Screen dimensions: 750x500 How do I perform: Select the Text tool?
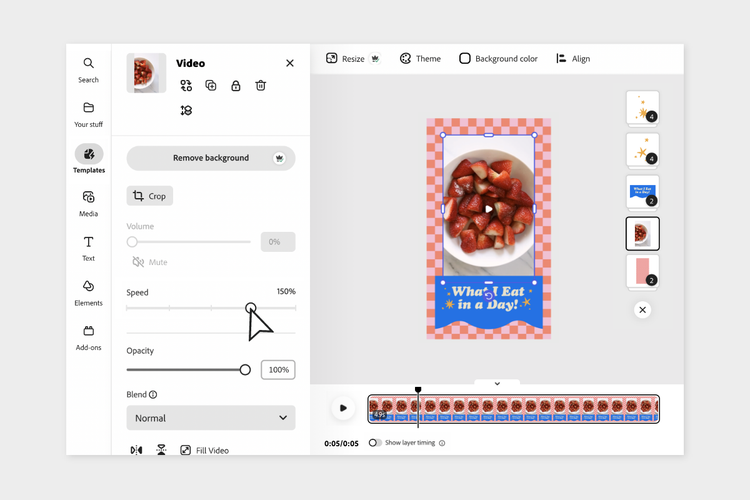(x=88, y=248)
